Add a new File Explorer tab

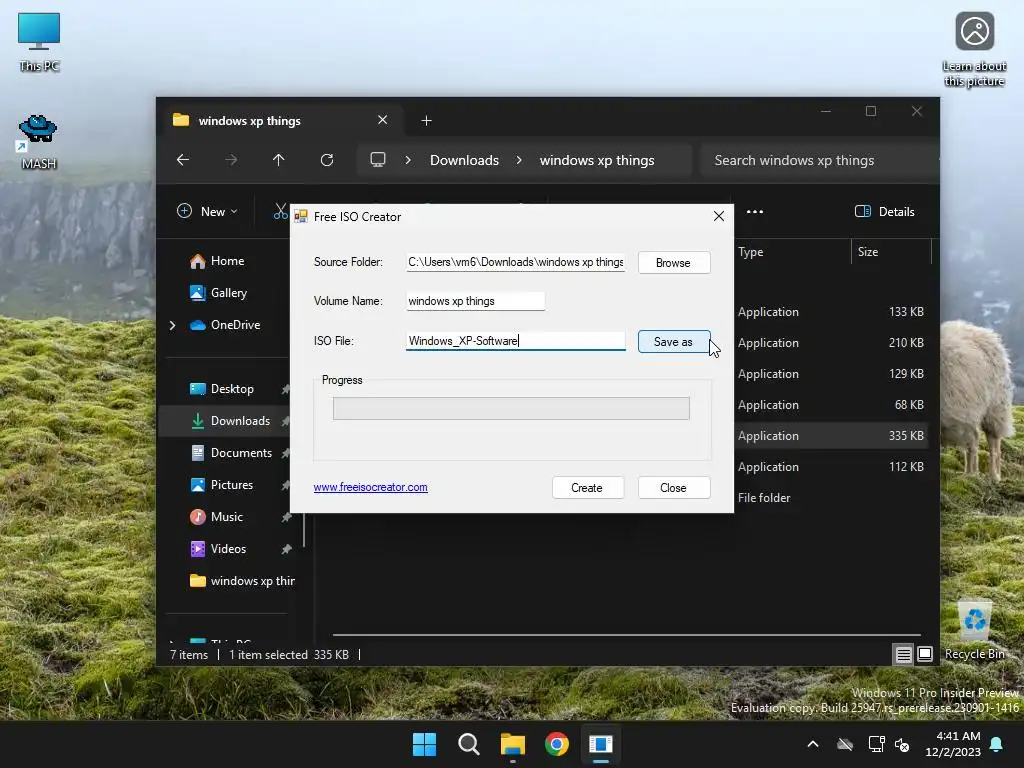tap(426, 121)
